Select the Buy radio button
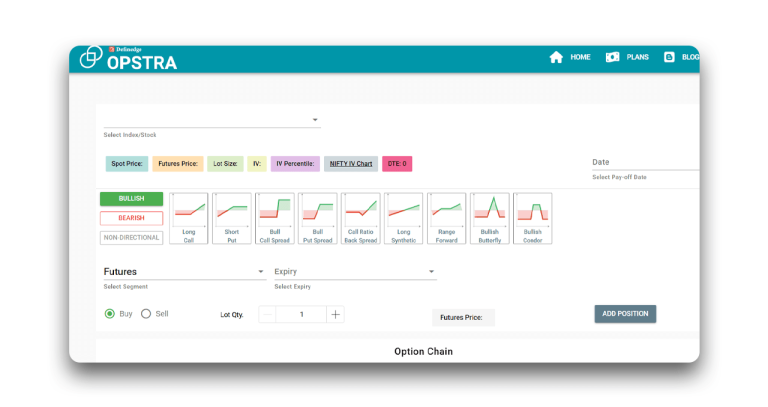This screenshot has height=407, width=768. coord(110,314)
